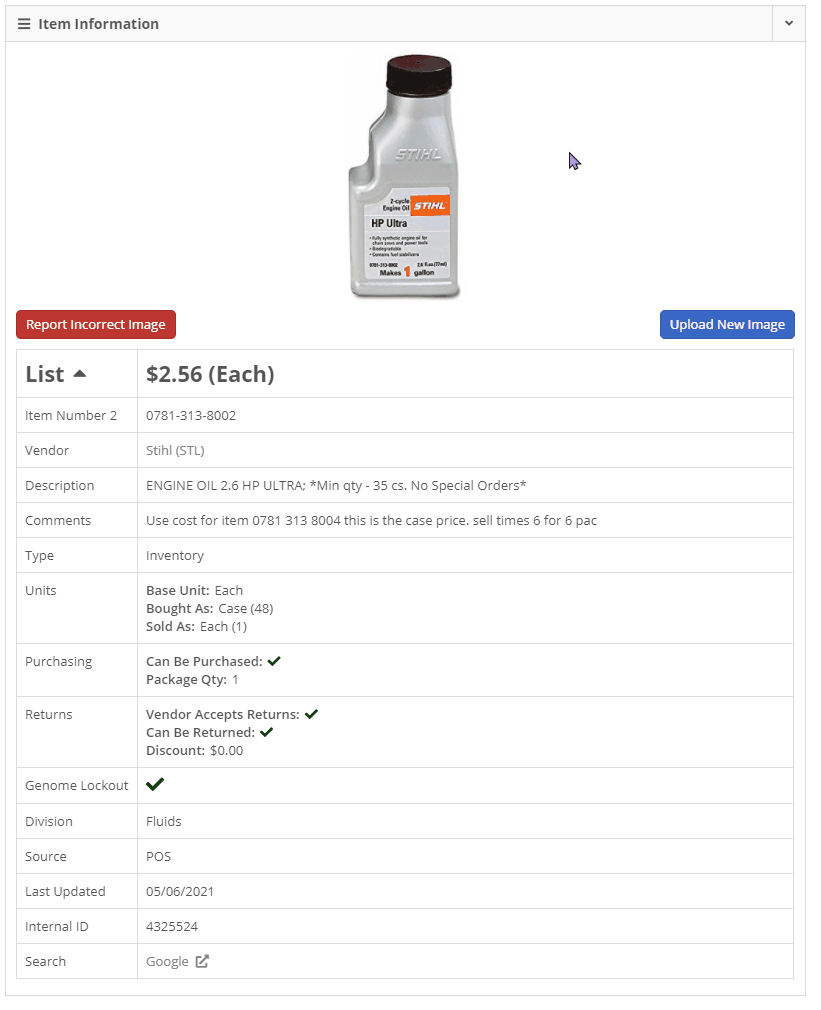Image resolution: width=821 pixels, height=1010 pixels.
Task: Select the internal ID 4325524
Action: 172,926
